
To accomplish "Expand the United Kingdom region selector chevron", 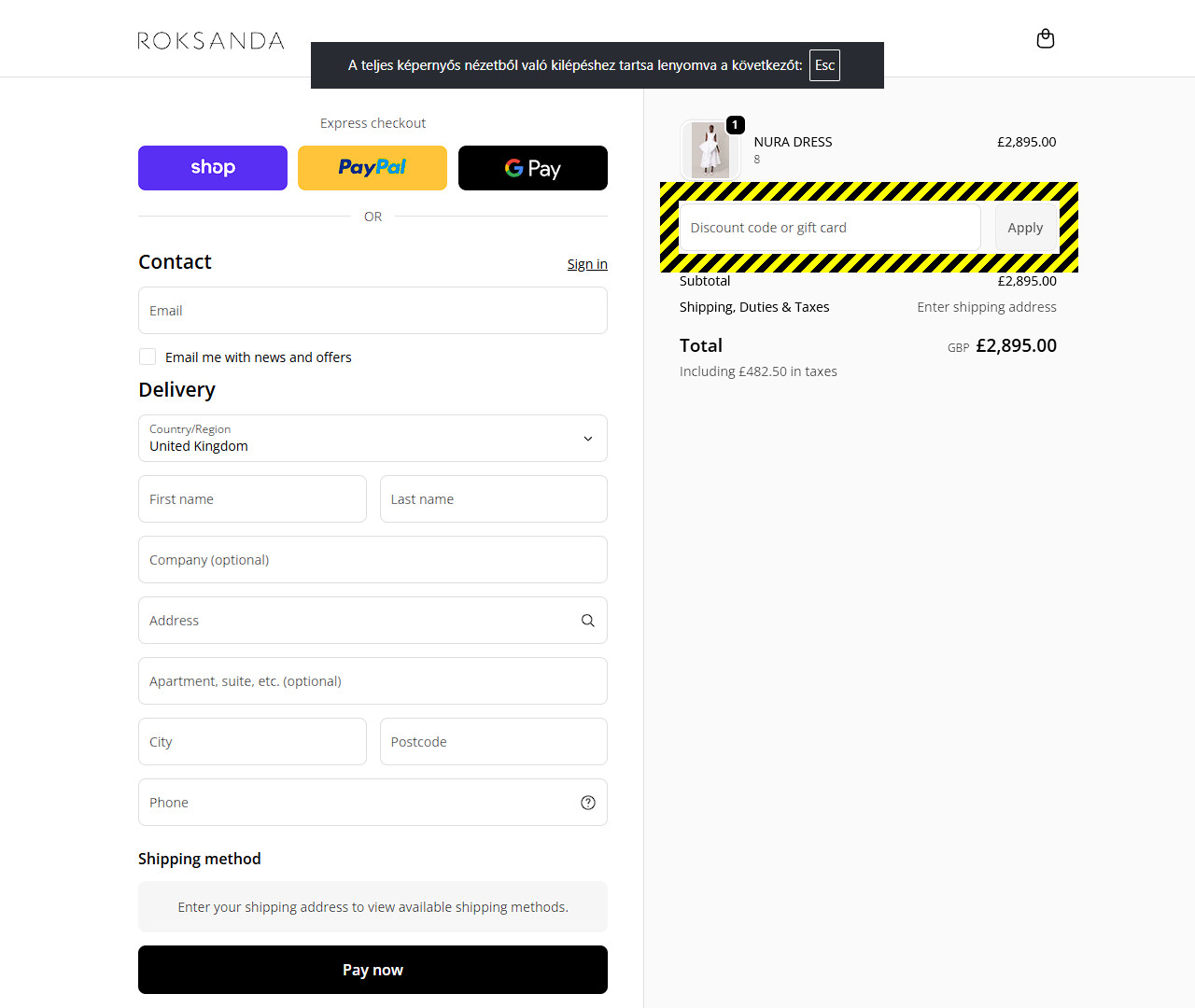I will pyautogui.click(x=588, y=438).
